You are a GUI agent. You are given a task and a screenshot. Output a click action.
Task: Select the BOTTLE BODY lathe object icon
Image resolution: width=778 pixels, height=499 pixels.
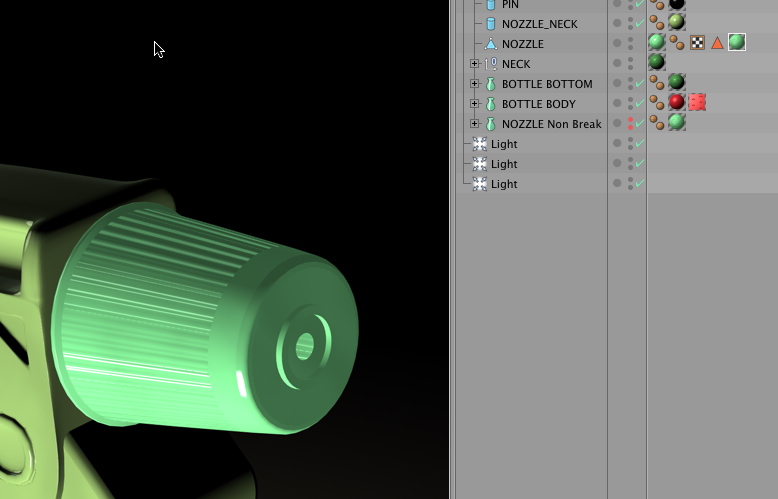click(490, 104)
